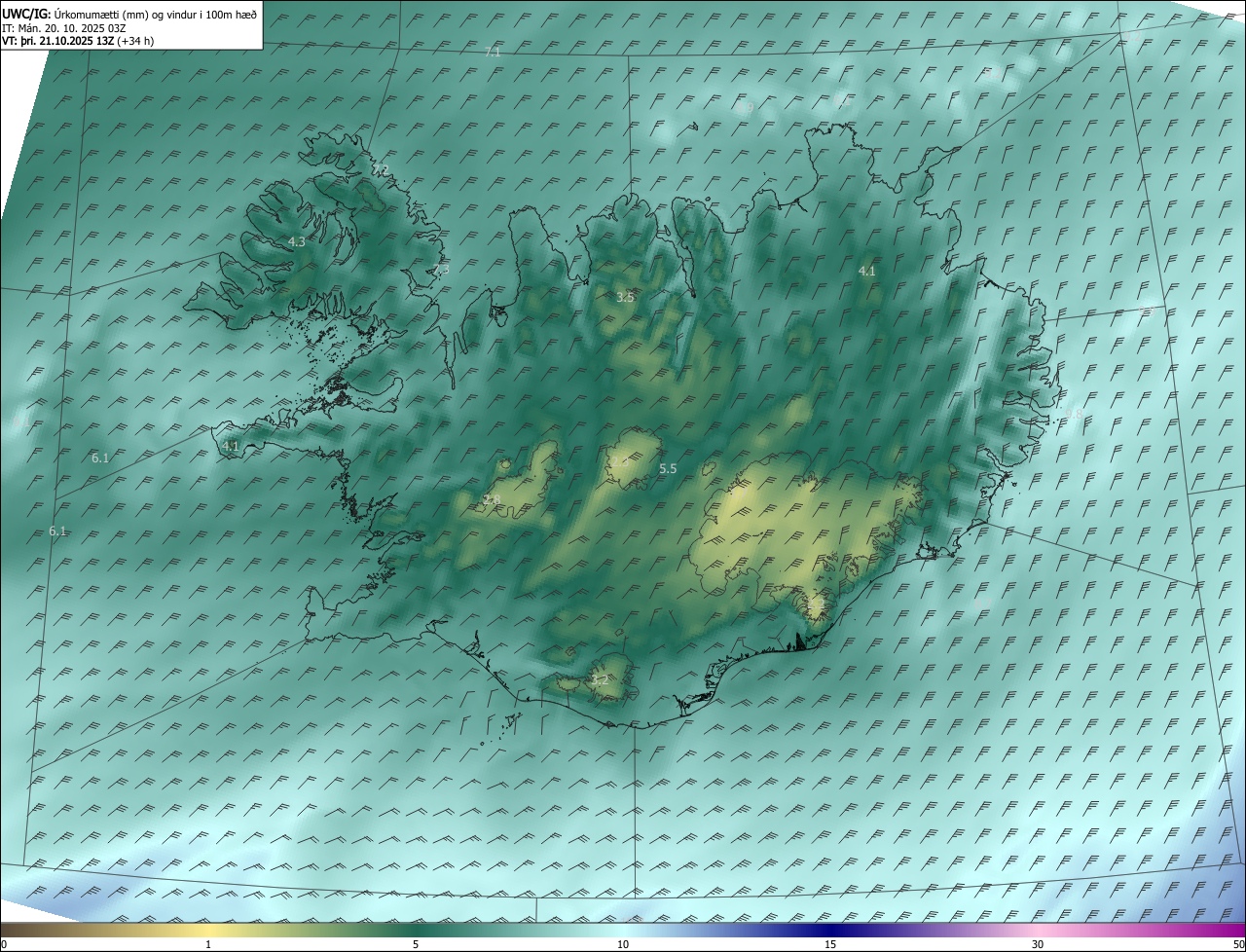The width and height of the screenshot is (1246, 952).
Task: Click the 0 tick on color scale
Action: (4, 944)
